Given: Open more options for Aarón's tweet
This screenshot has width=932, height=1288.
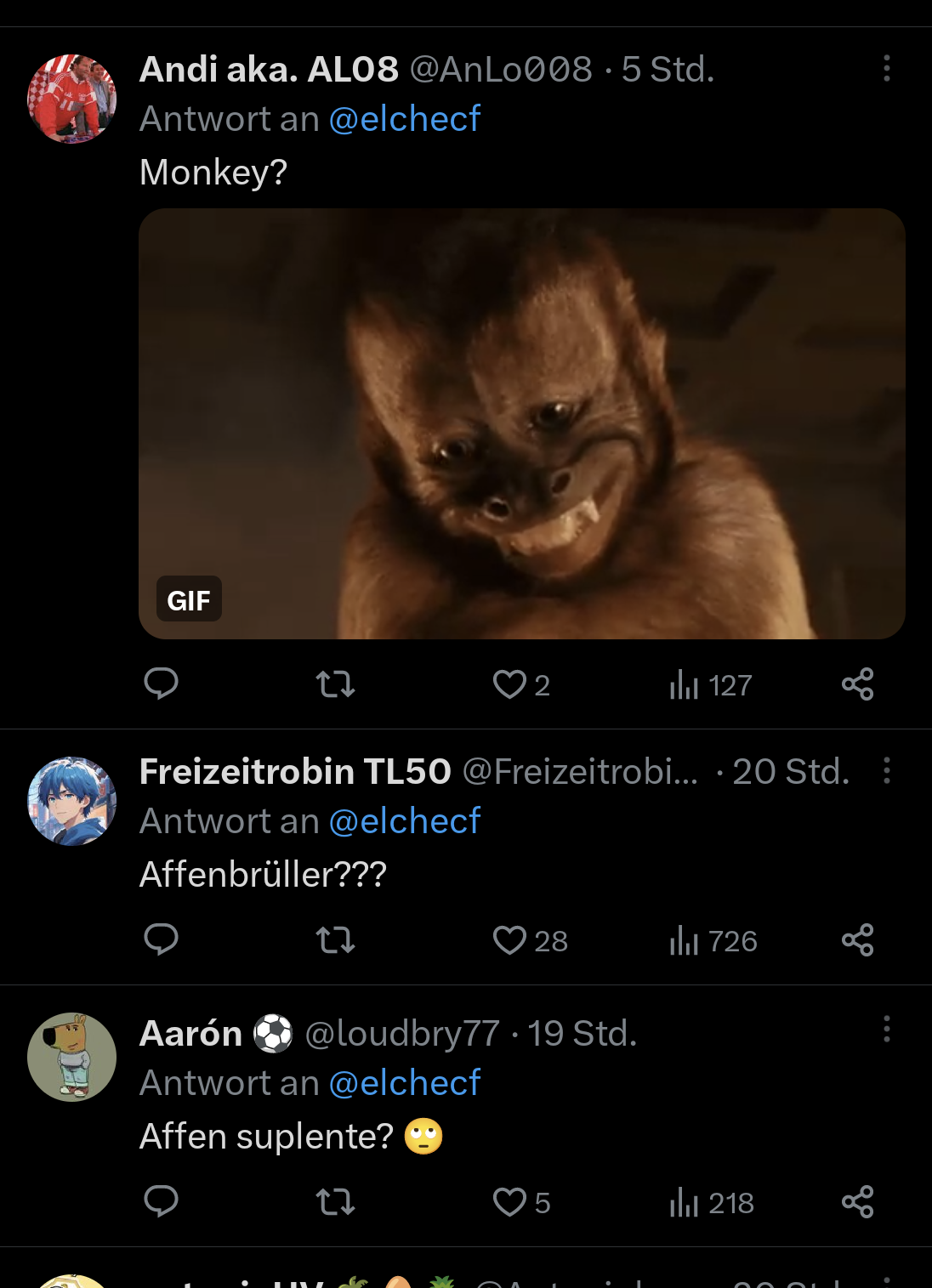Looking at the screenshot, I should point(886,1030).
